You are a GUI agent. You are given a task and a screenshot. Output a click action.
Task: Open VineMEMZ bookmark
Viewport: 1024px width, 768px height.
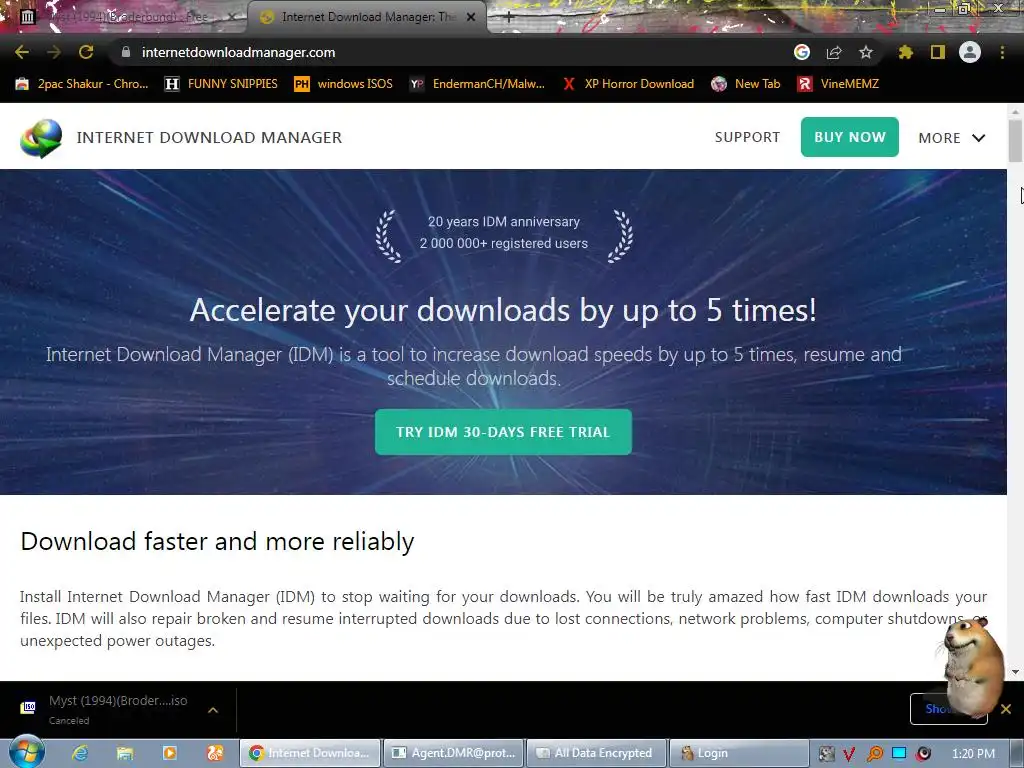coord(839,84)
